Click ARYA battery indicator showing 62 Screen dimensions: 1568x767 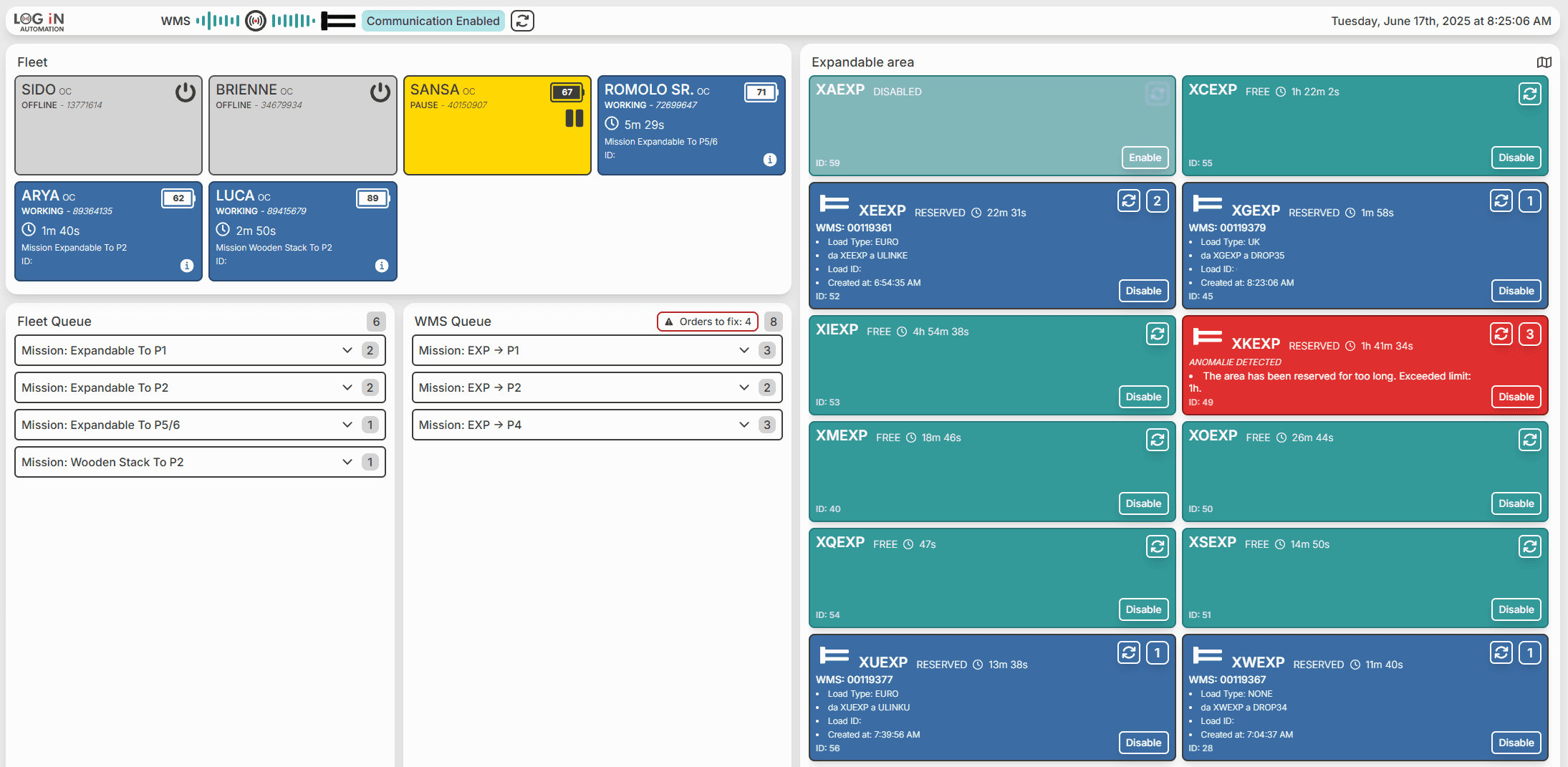tap(178, 198)
